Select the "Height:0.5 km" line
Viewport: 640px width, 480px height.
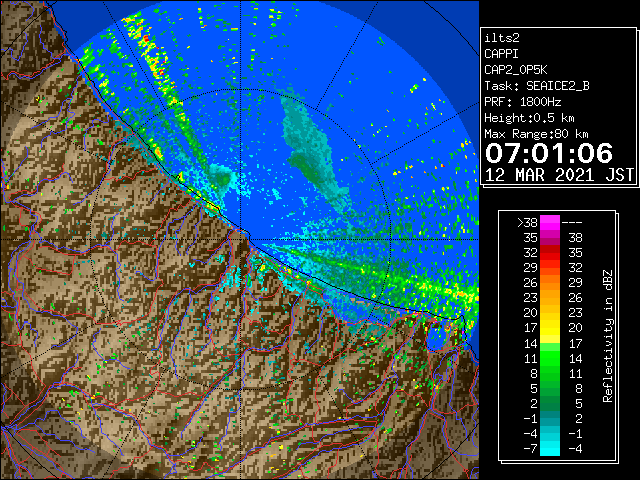(529, 118)
